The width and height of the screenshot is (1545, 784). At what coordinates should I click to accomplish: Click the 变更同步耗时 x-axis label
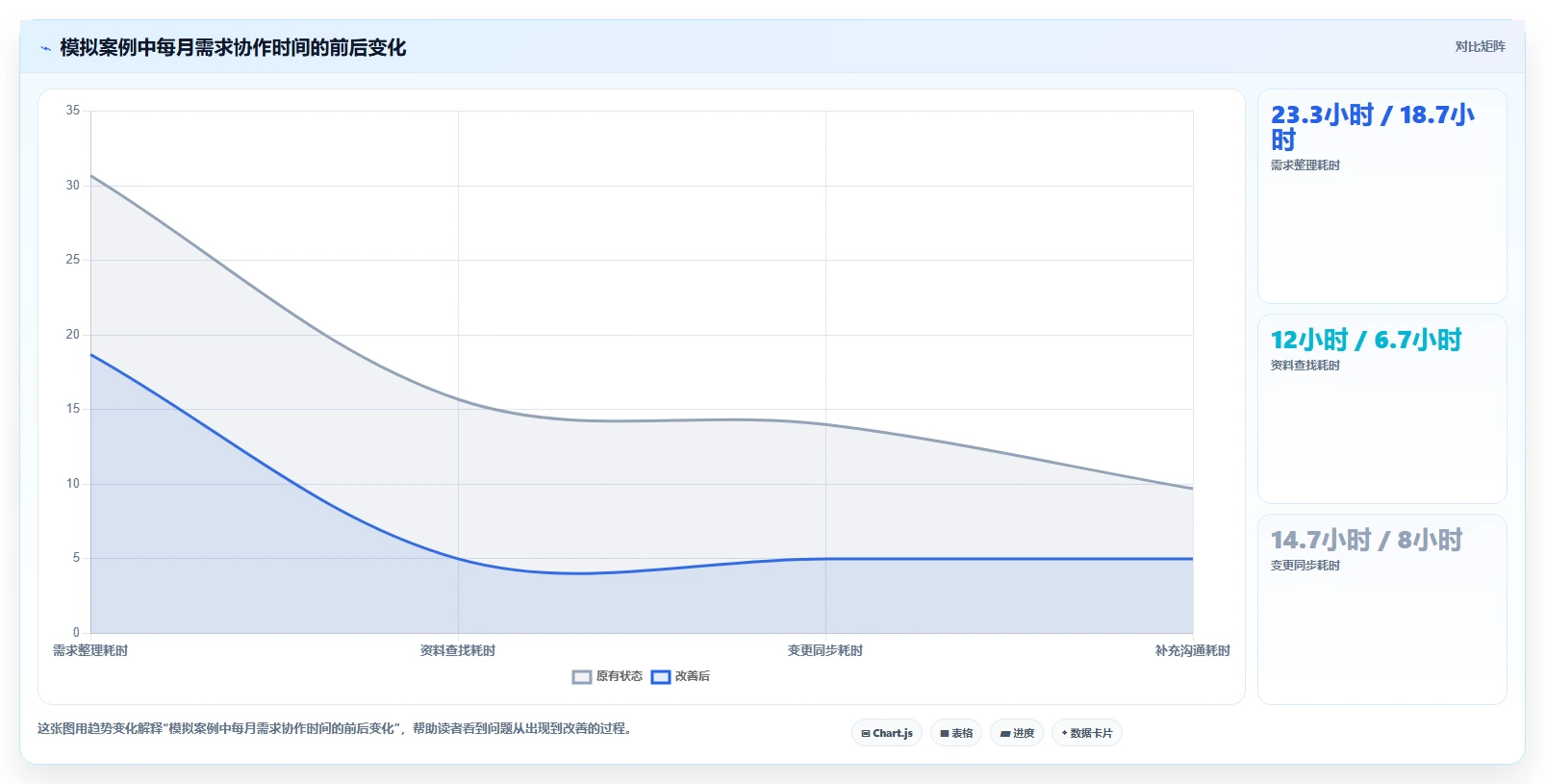click(825, 651)
